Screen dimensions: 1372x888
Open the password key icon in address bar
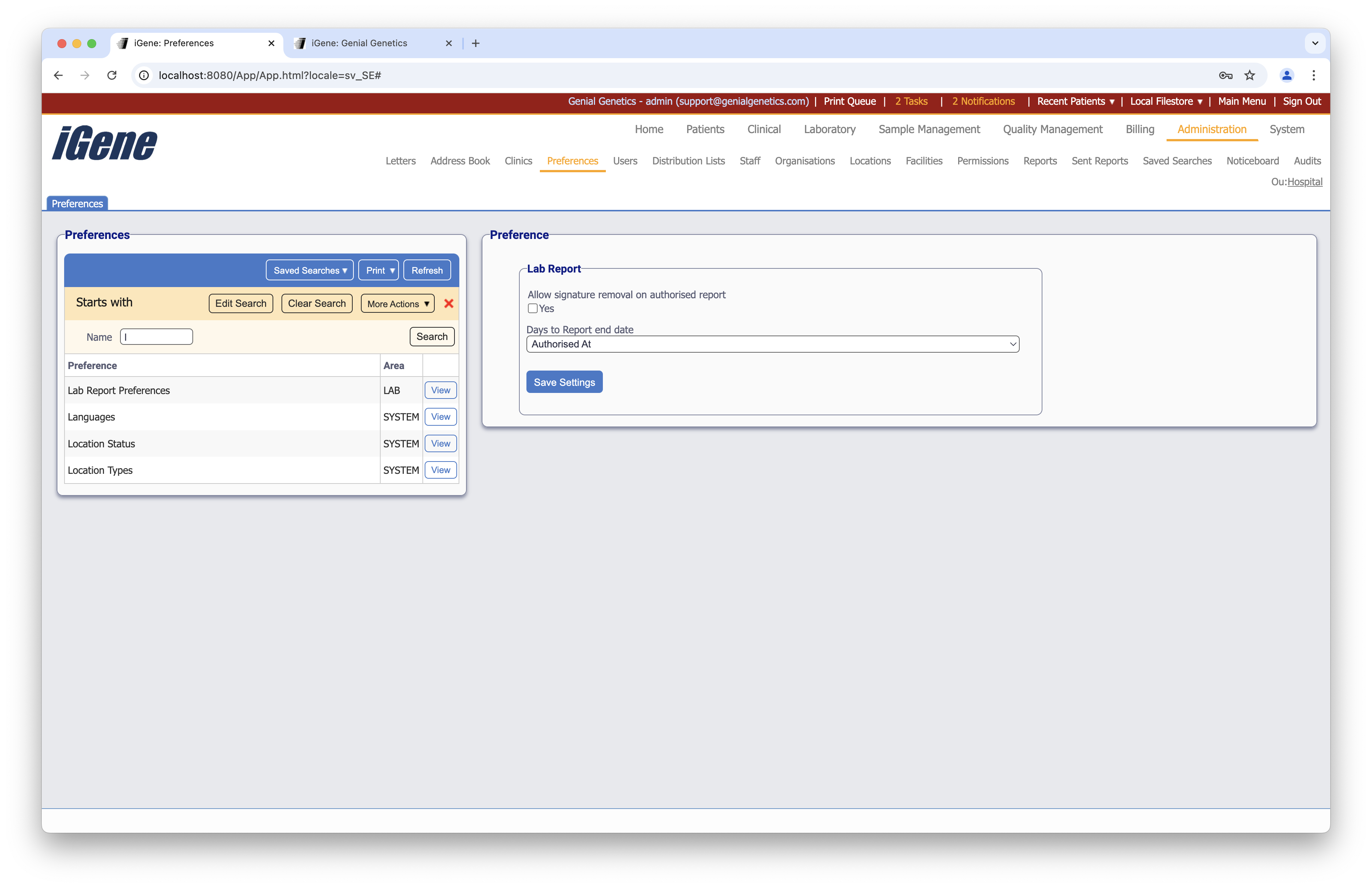tap(1225, 75)
